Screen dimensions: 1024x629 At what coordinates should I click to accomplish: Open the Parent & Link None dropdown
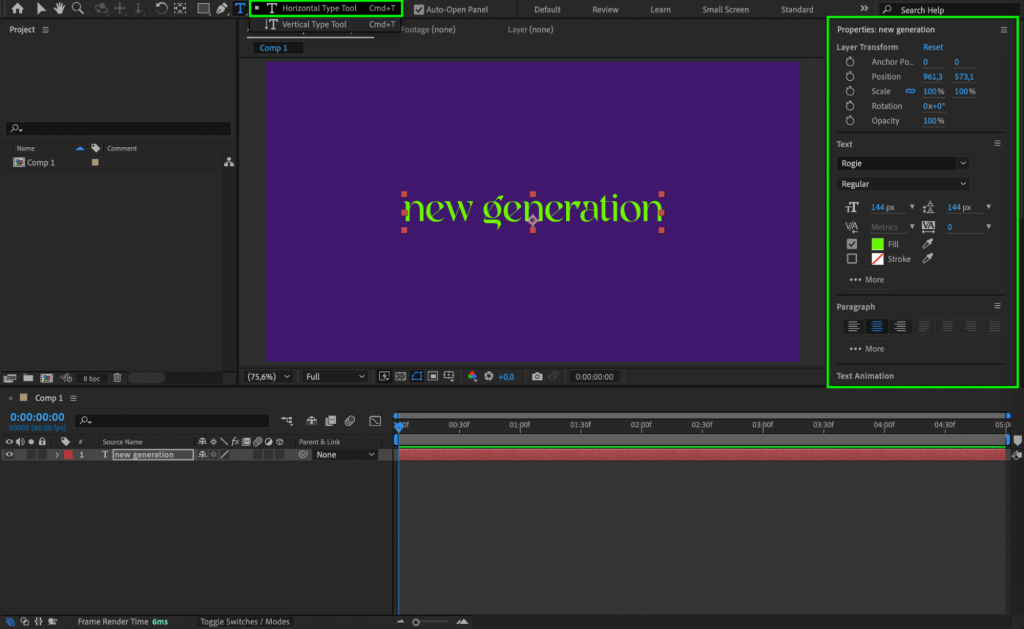[345, 454]
